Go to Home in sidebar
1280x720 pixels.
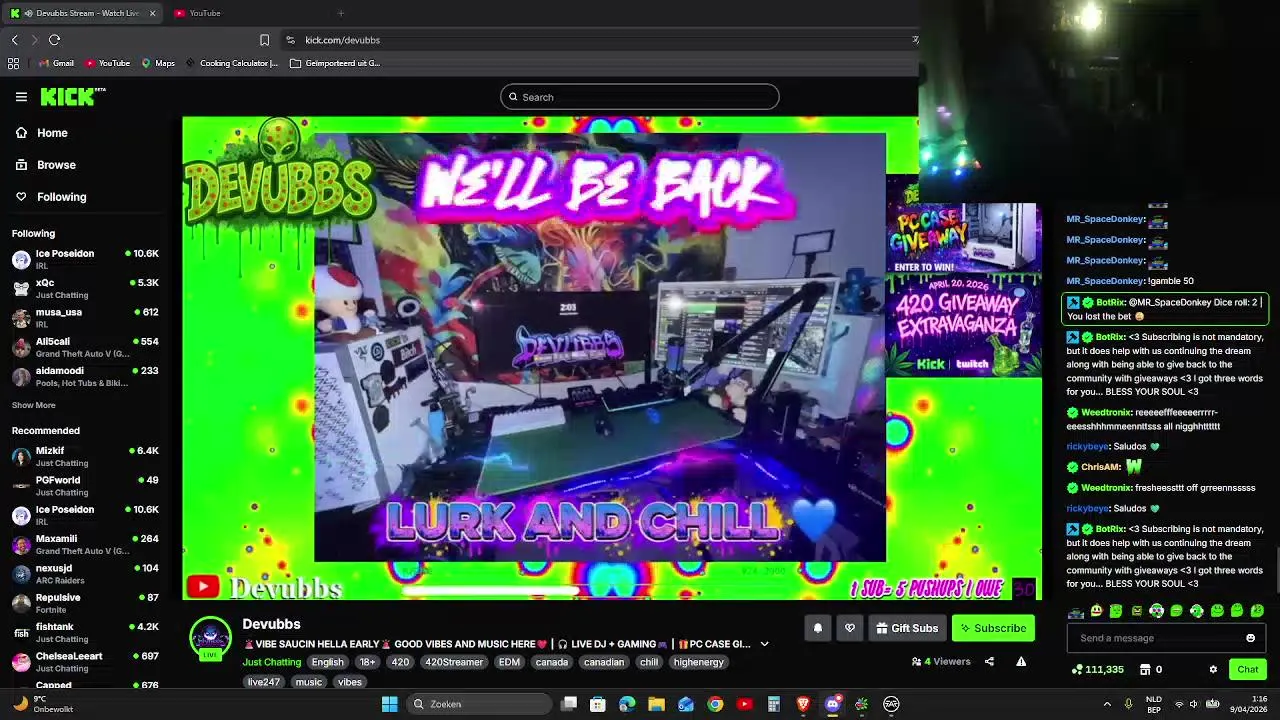click(42, 133)
